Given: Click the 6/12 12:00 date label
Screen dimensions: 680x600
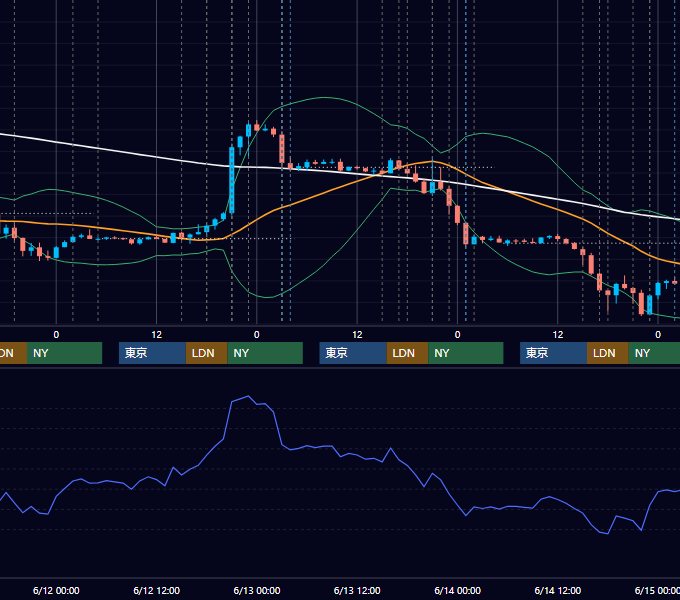Looking at the screenshot, I should 157,590.
